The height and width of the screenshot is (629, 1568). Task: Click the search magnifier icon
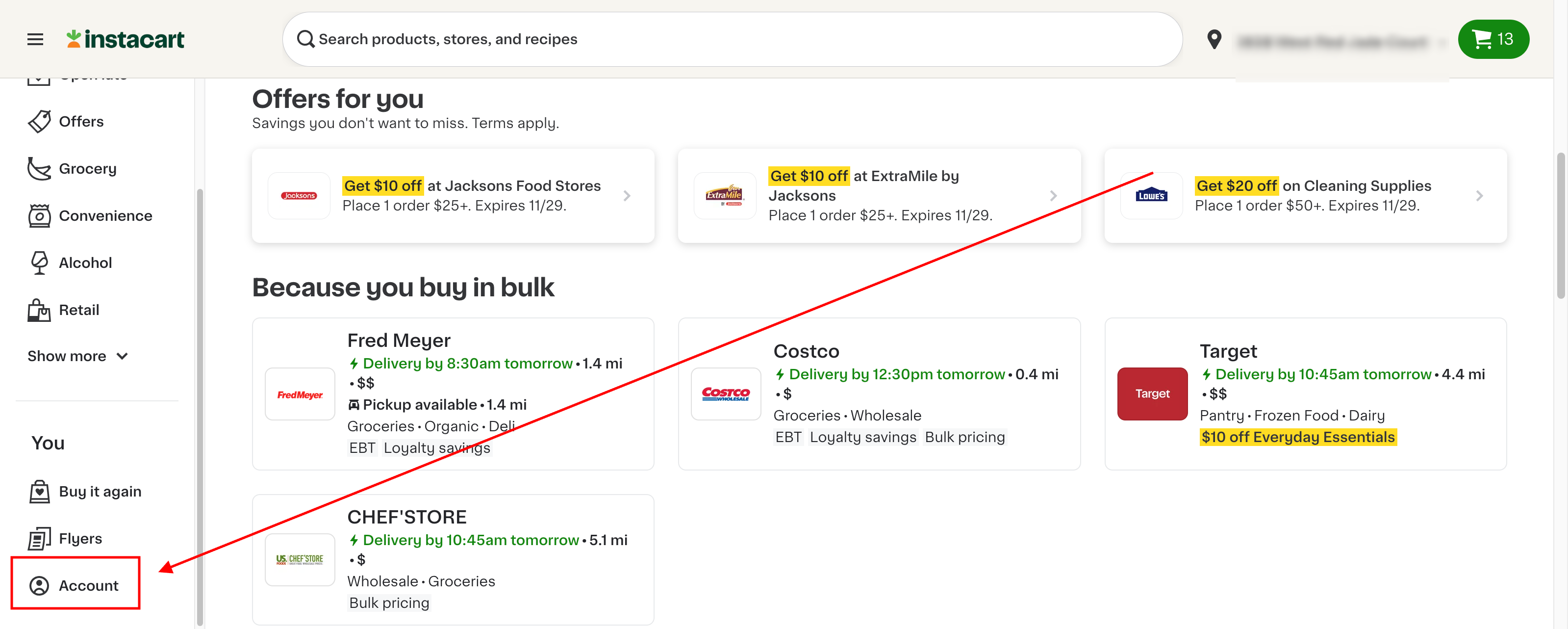pos(305,40)
